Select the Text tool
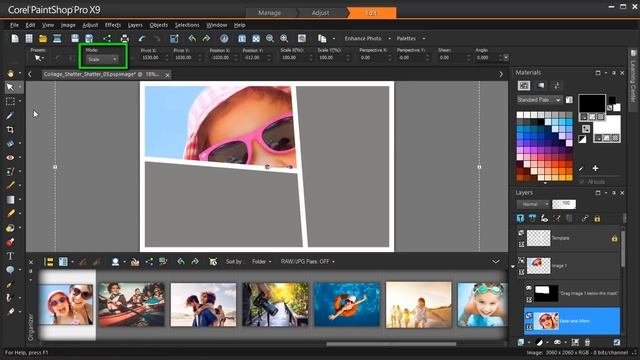The image size is (640, 360). [10, 256]
